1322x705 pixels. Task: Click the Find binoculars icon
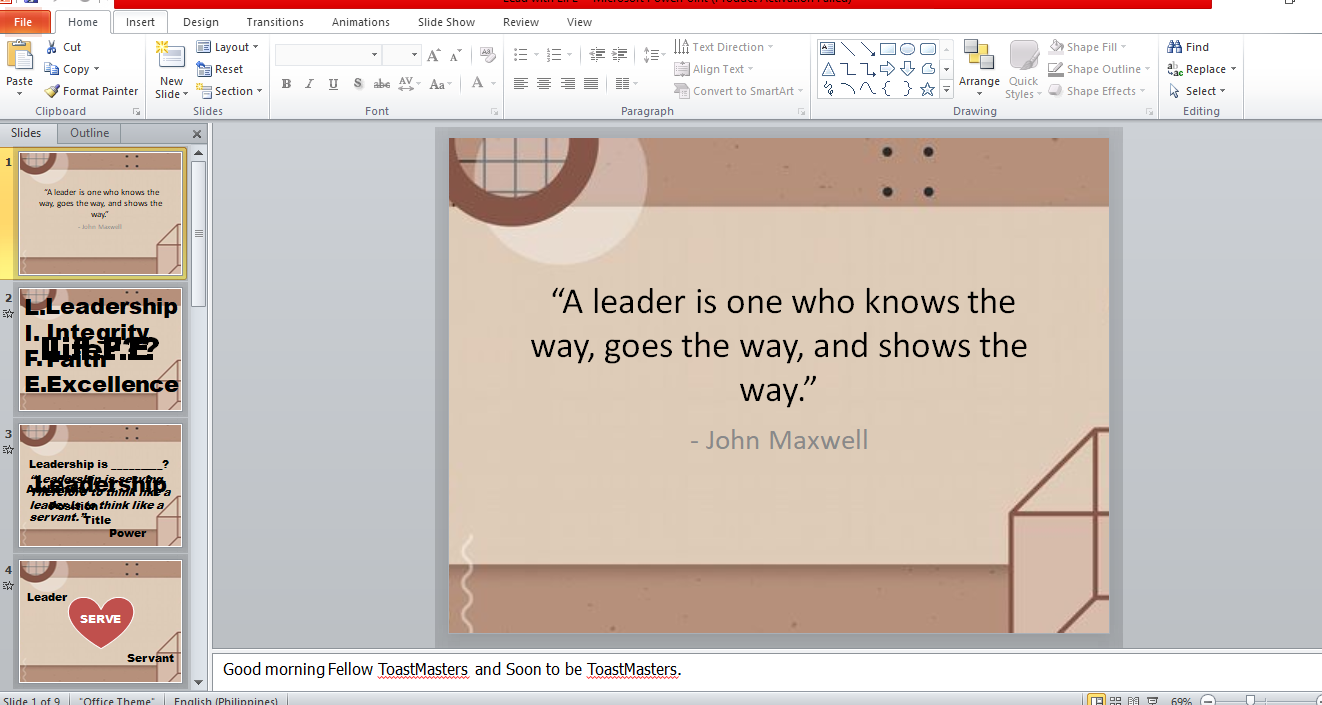point(1175,47)
